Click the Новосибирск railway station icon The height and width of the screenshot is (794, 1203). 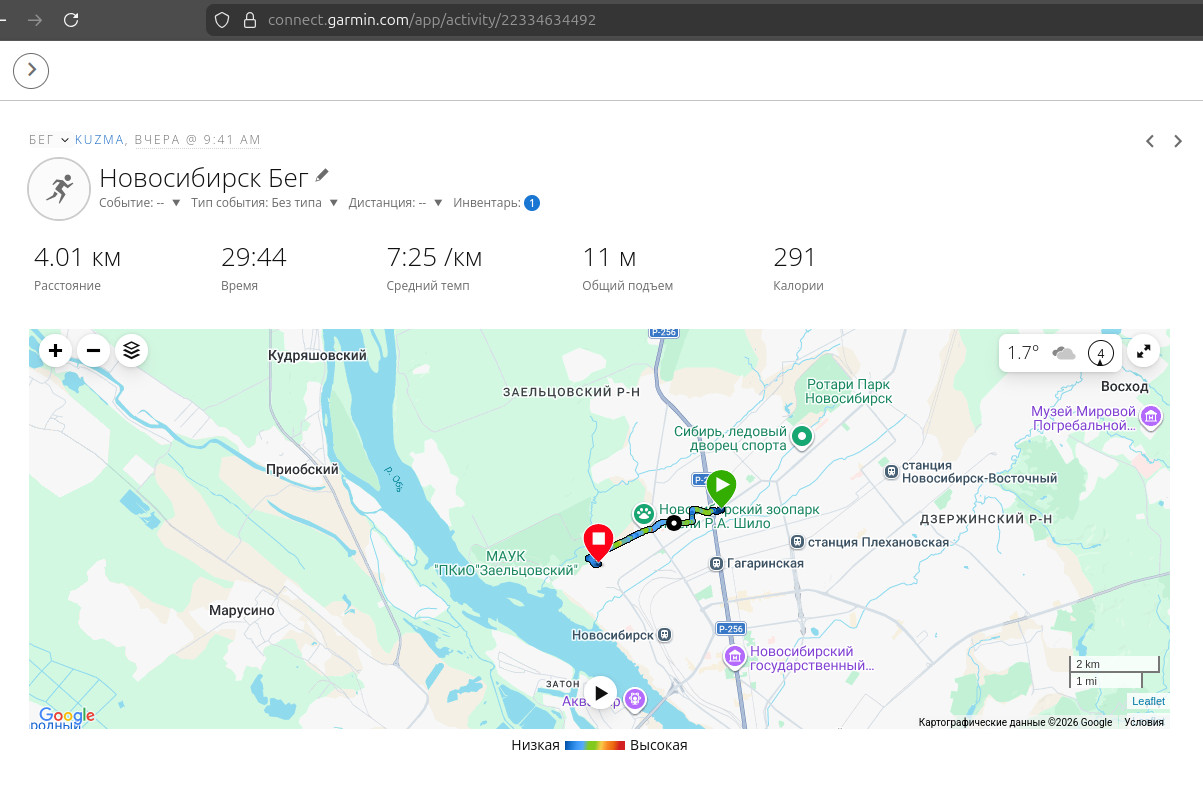point(666,634)
